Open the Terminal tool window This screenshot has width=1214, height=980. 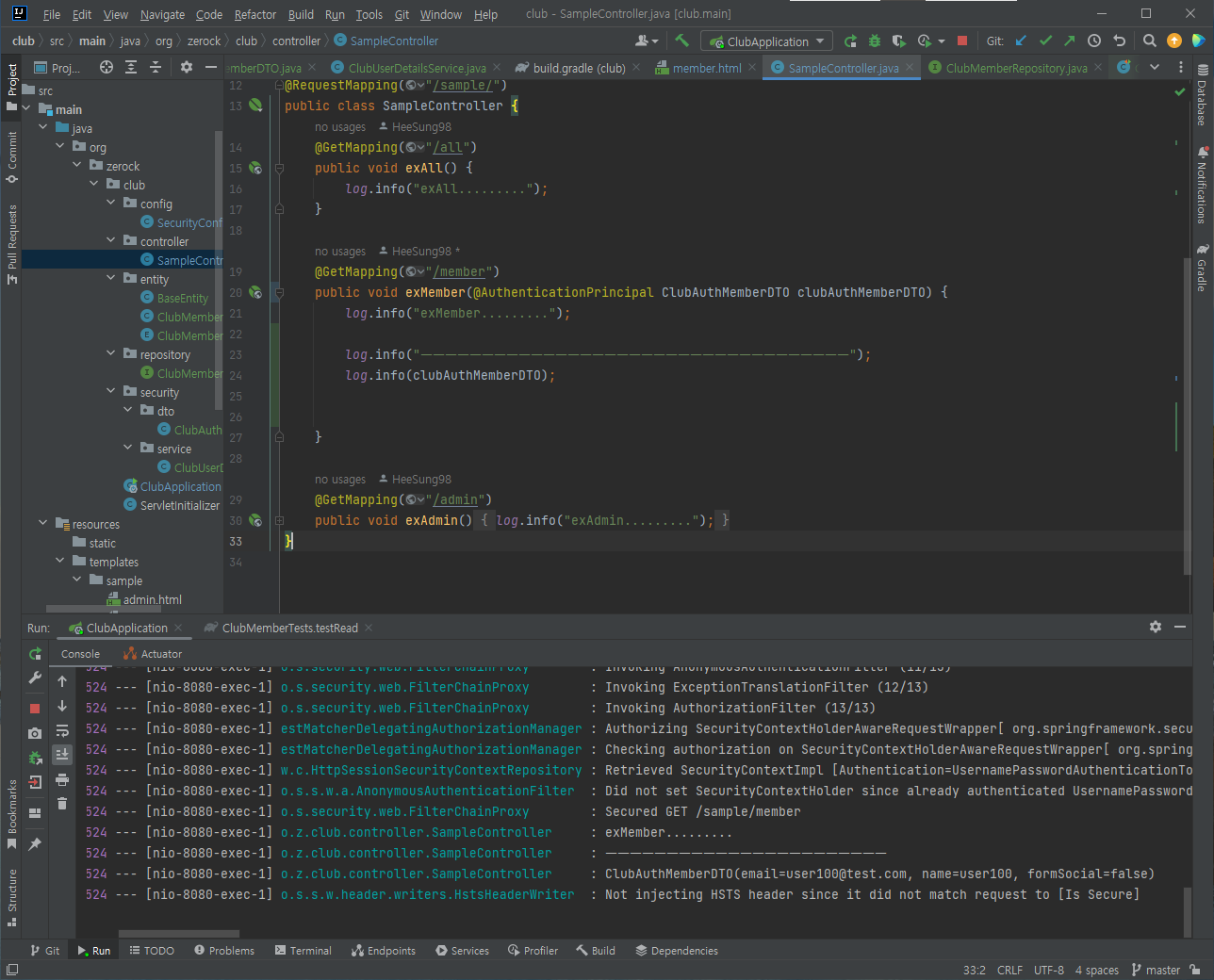tap(303, 951)
